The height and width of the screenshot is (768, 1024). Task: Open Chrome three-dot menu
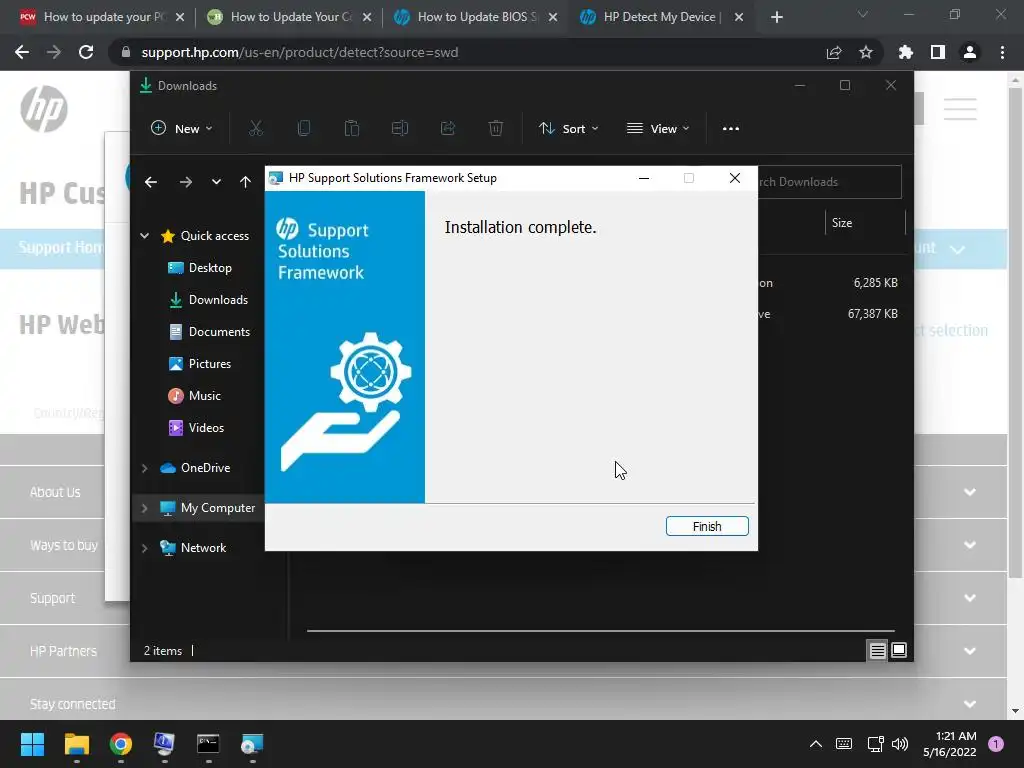click(x=1002, y=52)
